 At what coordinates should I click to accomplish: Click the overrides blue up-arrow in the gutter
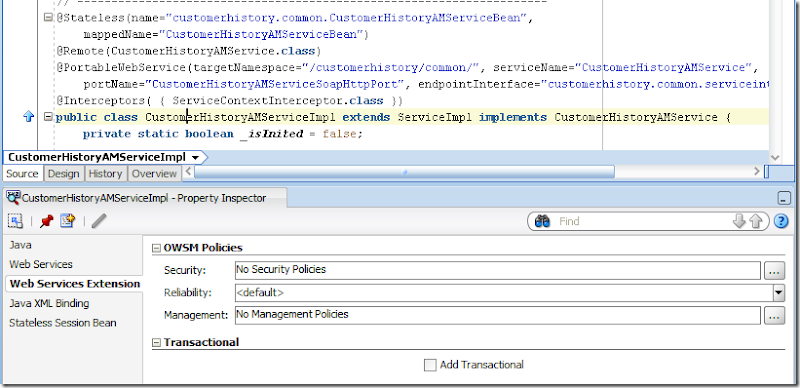click(x=29, y=117)
